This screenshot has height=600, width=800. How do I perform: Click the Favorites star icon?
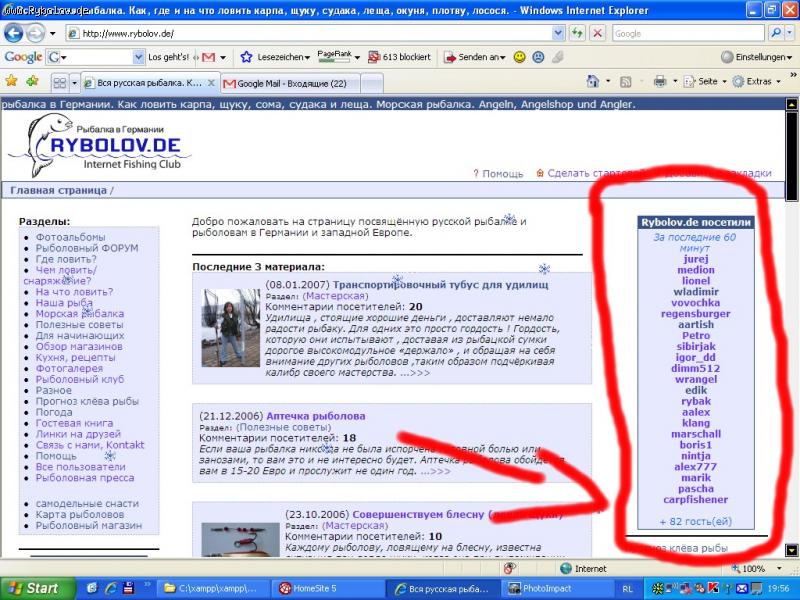tap(11, 81)
